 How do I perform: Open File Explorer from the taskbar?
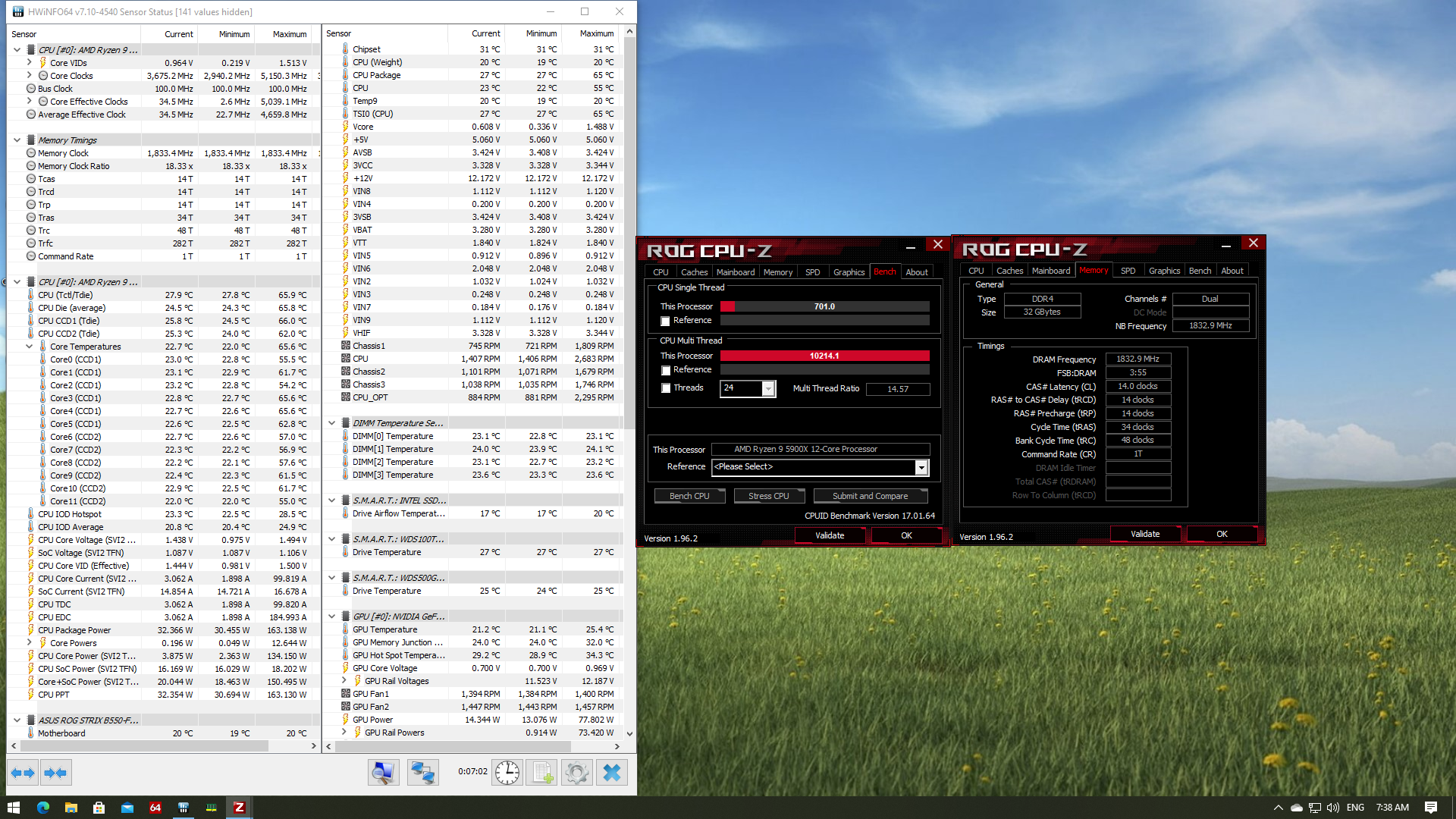(x=71, y=808)
